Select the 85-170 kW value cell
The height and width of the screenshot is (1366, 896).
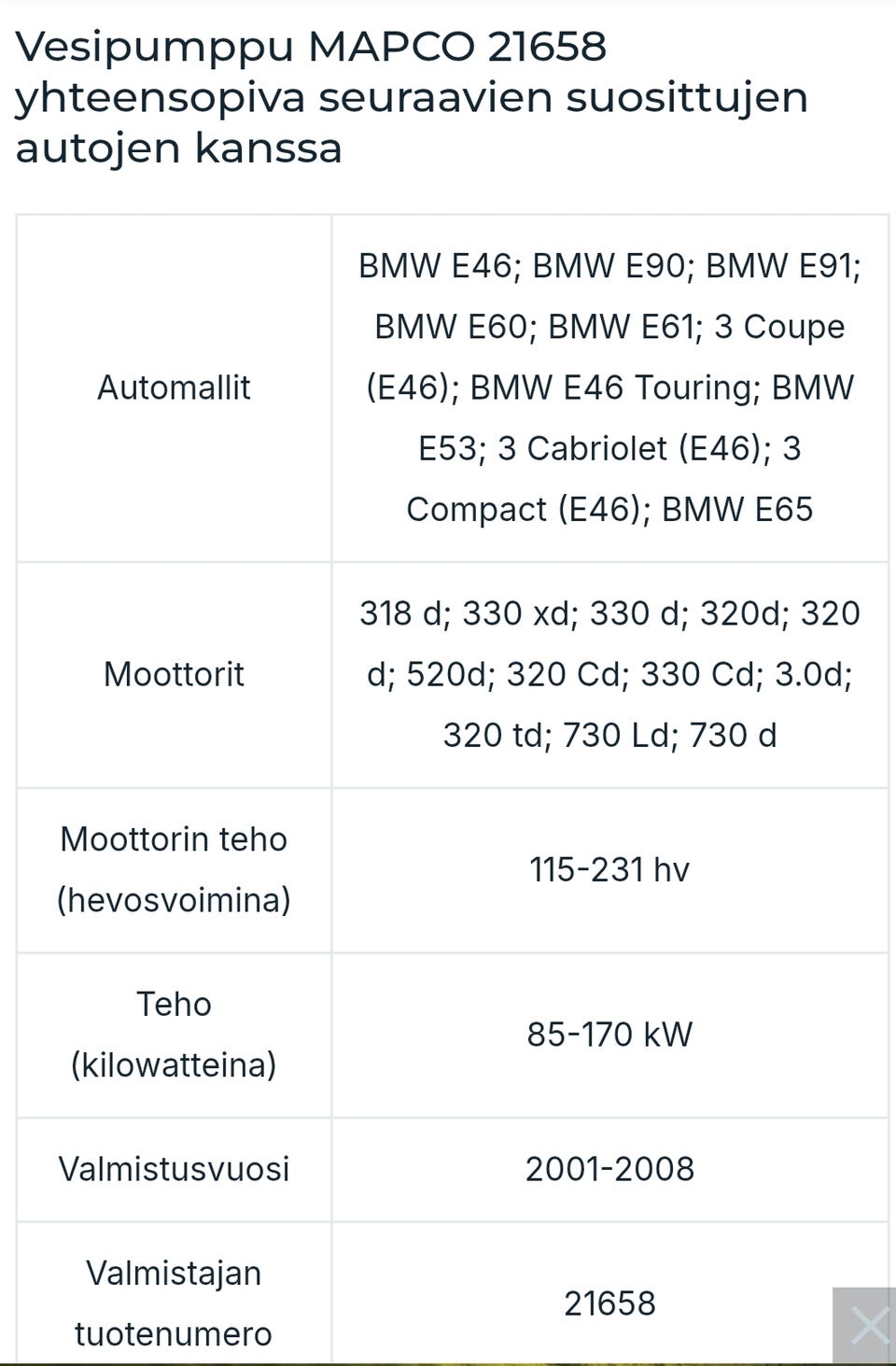[609, 1035]
